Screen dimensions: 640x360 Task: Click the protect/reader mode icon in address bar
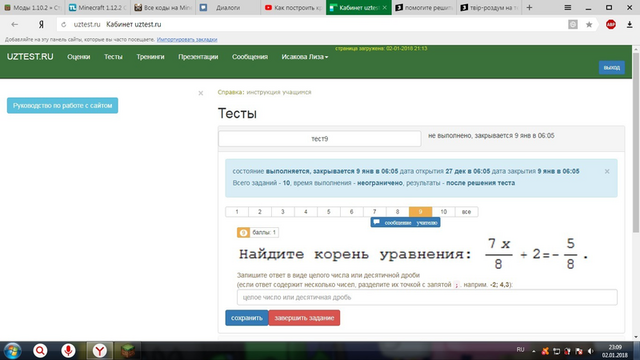(573, 24)
